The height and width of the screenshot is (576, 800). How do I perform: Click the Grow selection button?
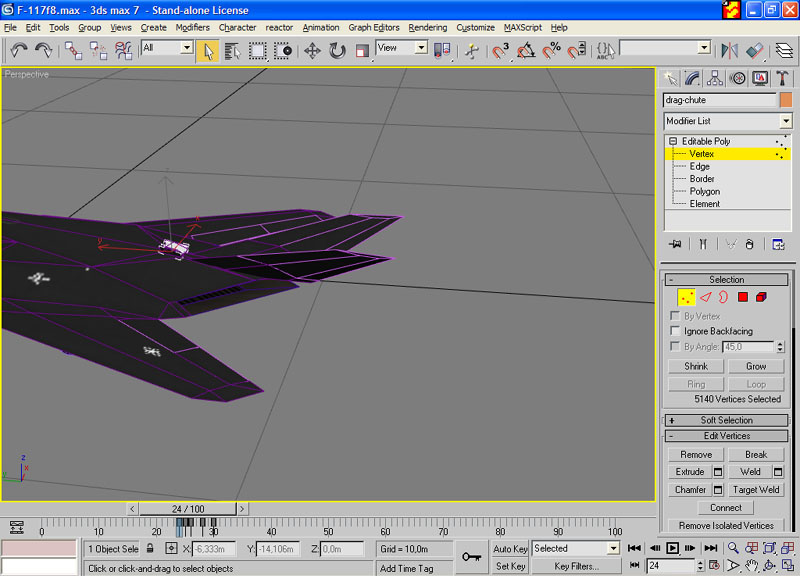[756, 366]
